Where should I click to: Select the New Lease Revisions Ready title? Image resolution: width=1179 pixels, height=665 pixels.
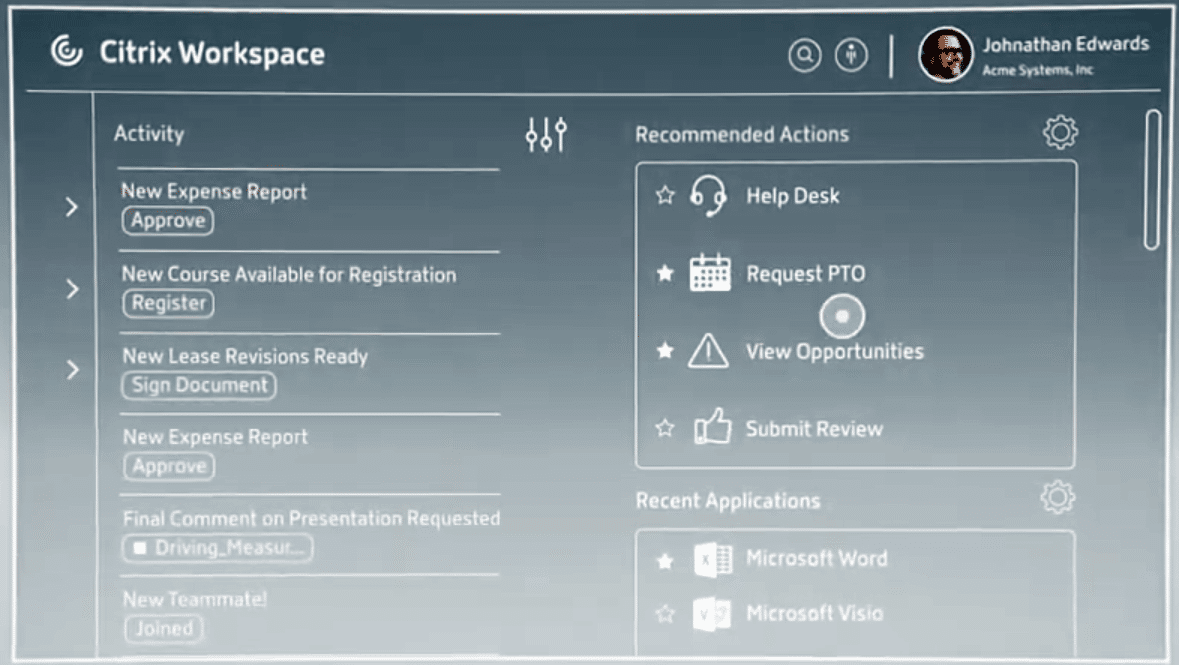click(x=245, y=356)
